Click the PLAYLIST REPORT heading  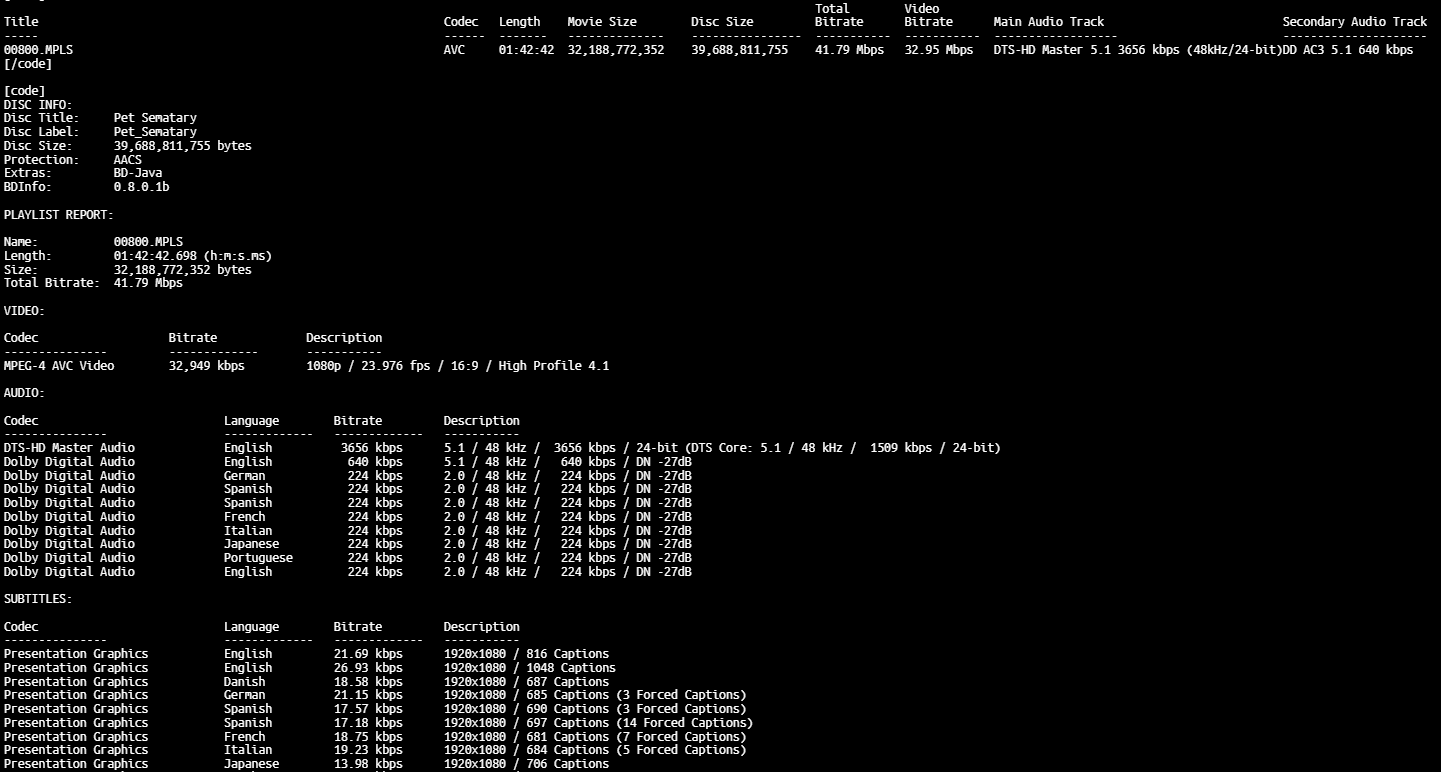point(59,215)
